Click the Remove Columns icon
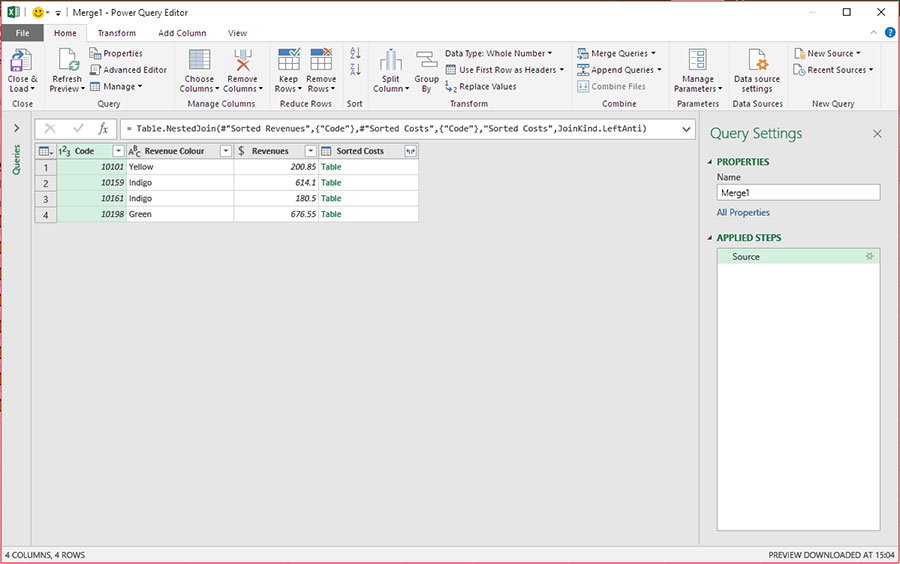This screenshot has height=564, width=900. click(243, 60)
